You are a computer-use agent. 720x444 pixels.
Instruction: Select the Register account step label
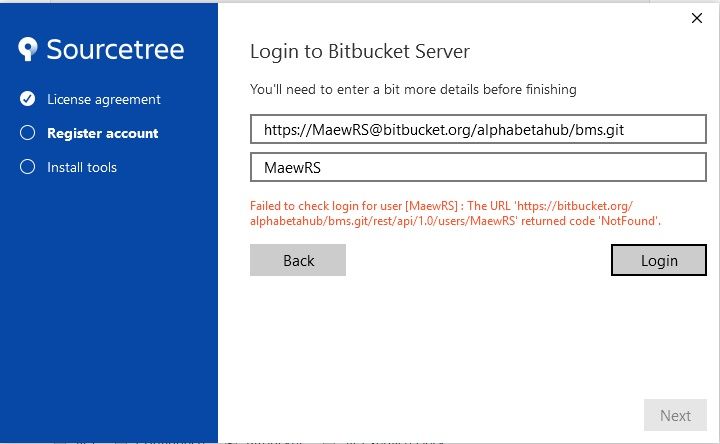[x=103, y=133]
